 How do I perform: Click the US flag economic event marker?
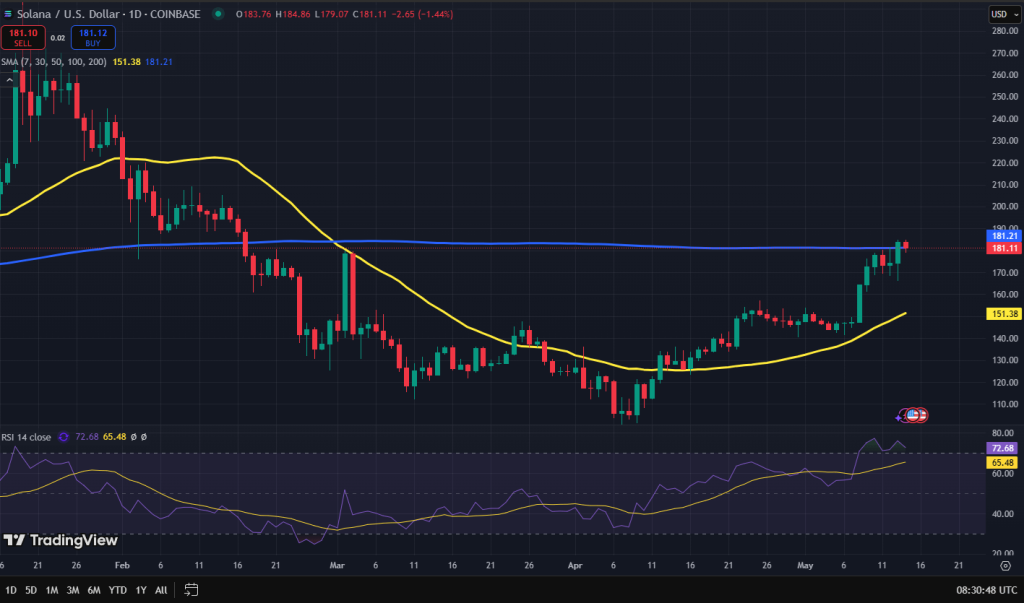[x=912, y=415]
